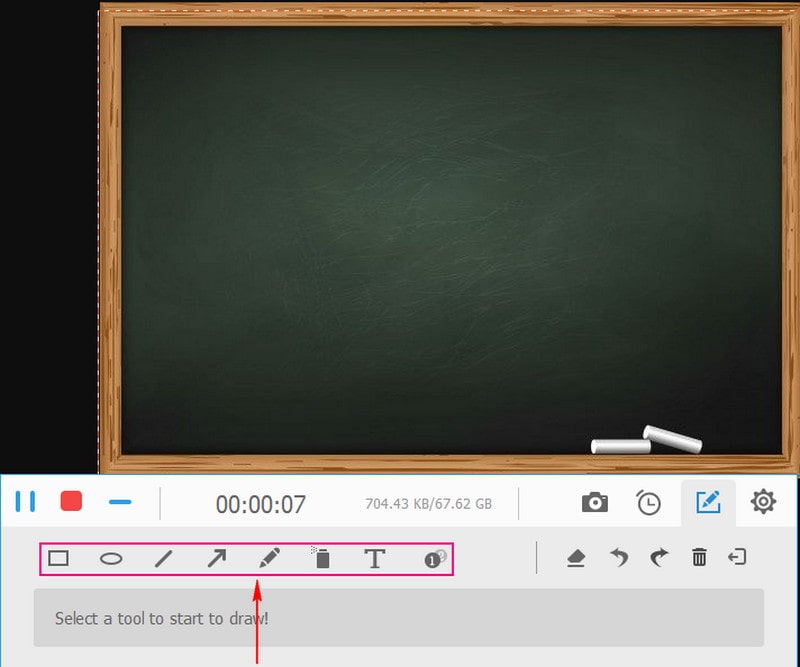The height and width of the screenshot is (667, 800).
Task: Select the Text tool
Action: click(x=374, y=558)
